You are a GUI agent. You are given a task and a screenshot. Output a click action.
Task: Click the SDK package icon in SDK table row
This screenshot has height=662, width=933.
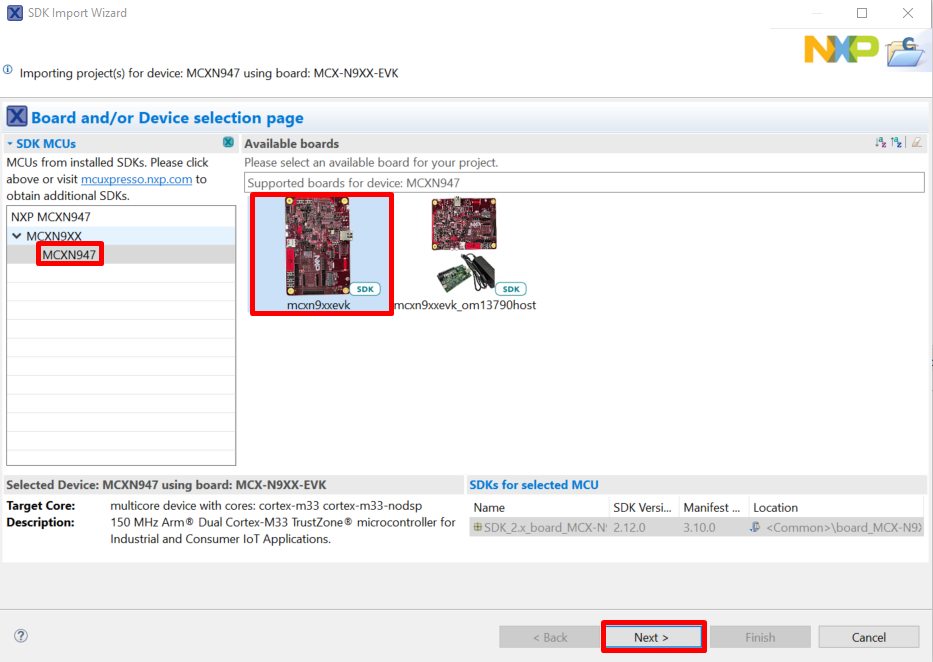[x=478, y=527]
